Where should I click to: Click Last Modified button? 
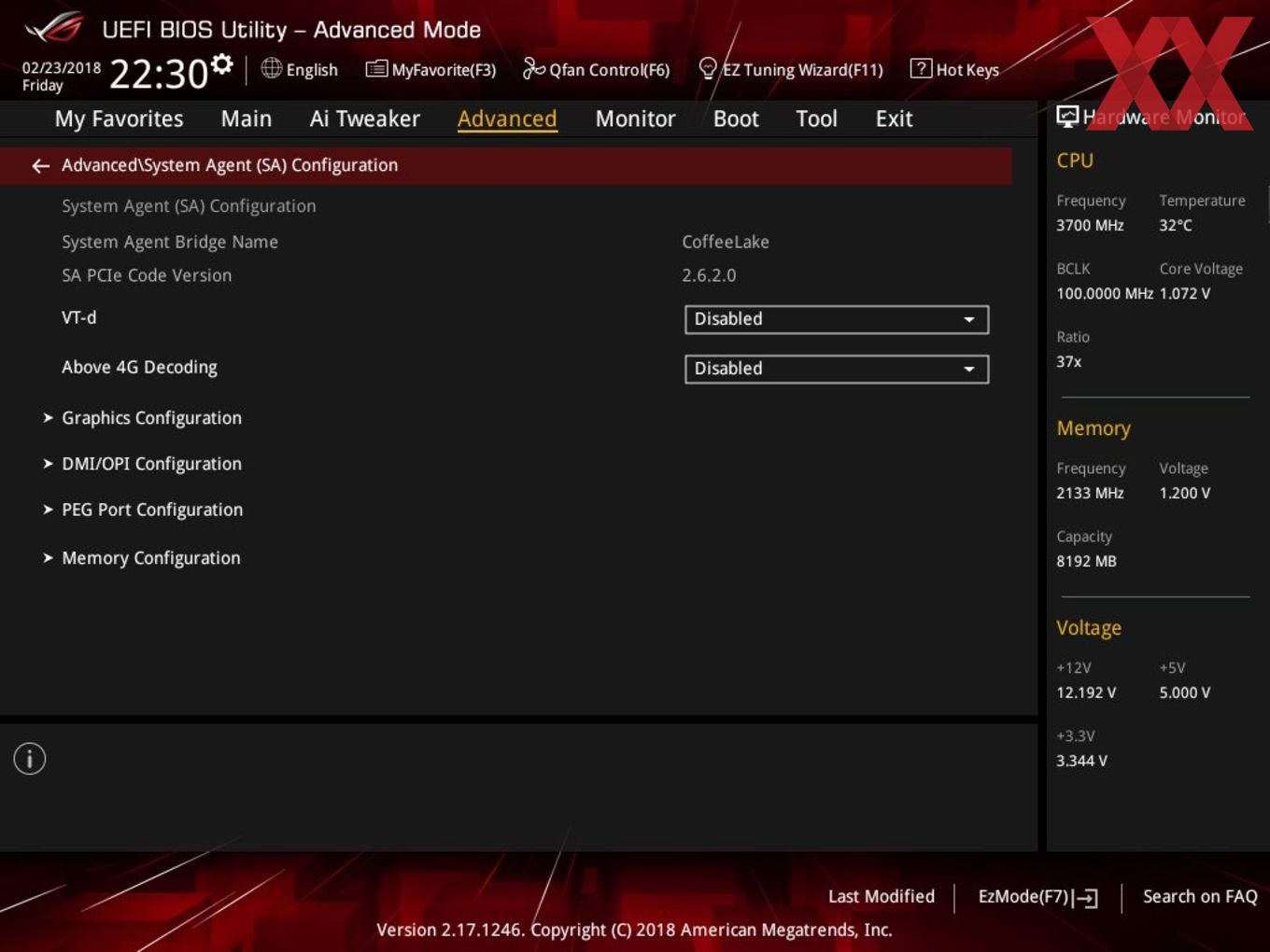[882, 896]
